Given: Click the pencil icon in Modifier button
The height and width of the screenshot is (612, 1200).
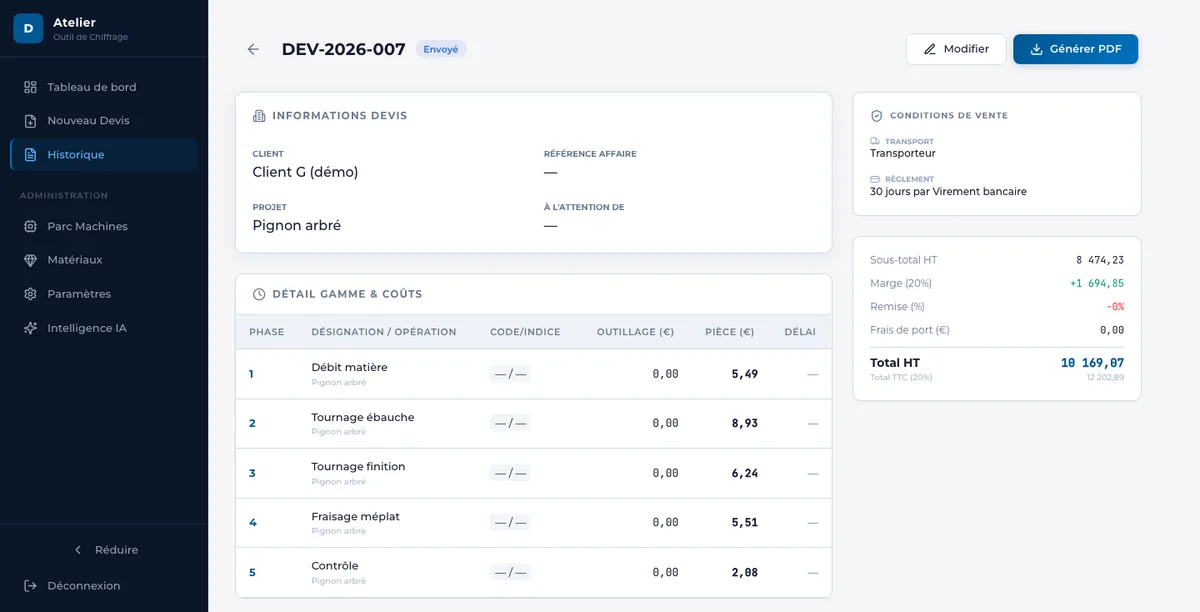Looking at the screenshot, I should tap(930, 49).
